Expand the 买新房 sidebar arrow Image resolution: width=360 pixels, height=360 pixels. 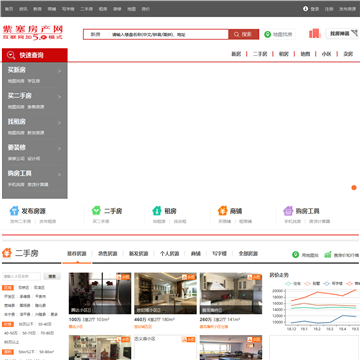tap(59, 71)
